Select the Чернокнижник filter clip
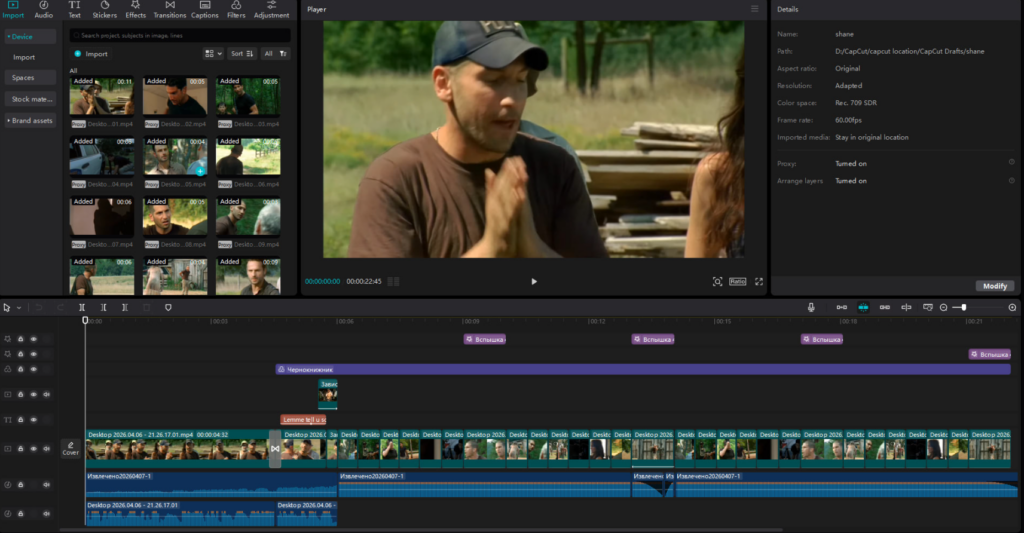 coord(643,370)
